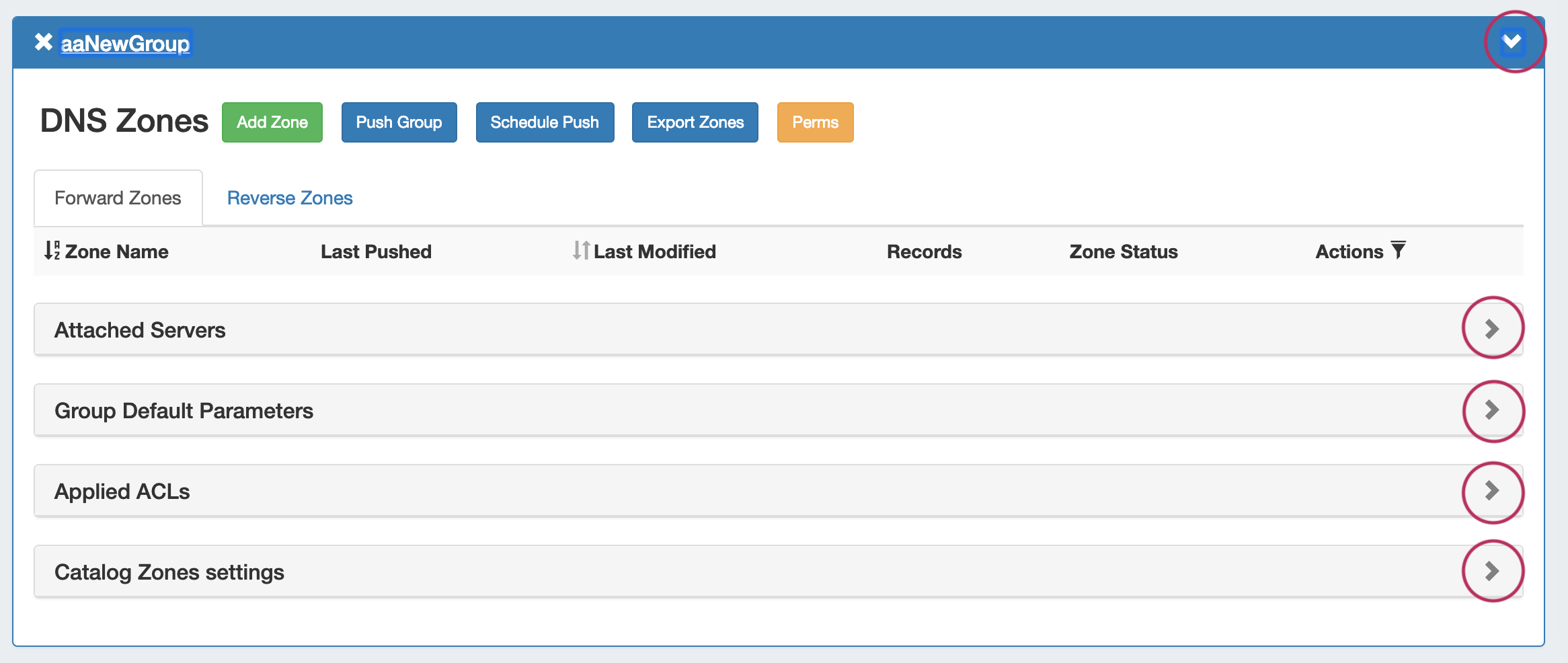Image resolution: width=1568 pixels, height=663 pixels.
Task: Click the Records column header
Action: 924,252
